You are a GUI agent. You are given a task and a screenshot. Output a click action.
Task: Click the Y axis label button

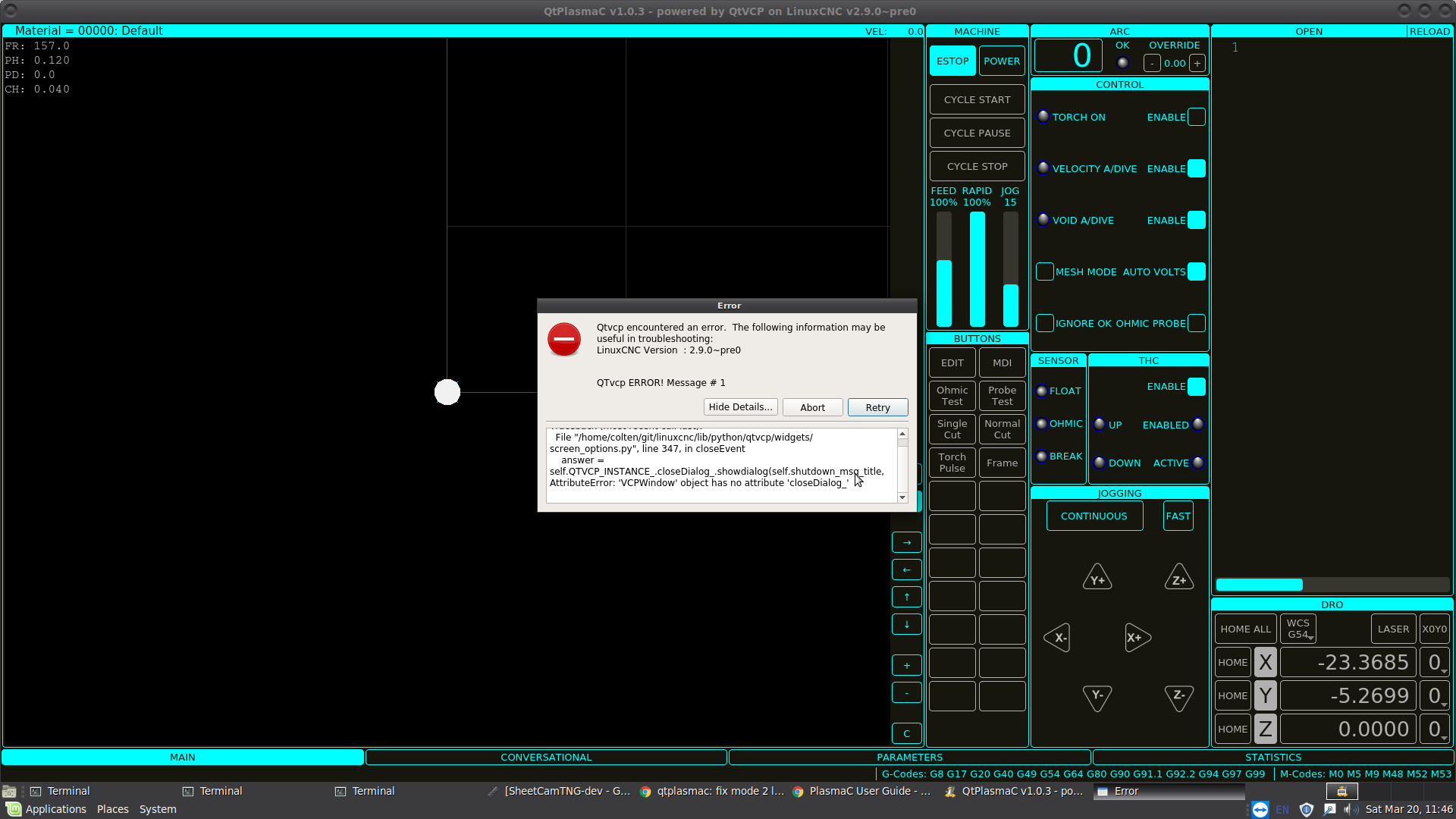(1265, 695)
